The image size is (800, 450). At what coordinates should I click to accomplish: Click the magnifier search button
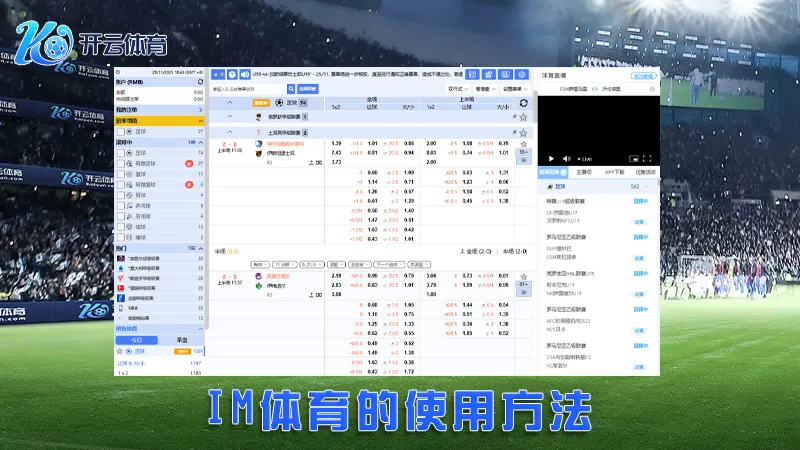click(x=291, y=89)
